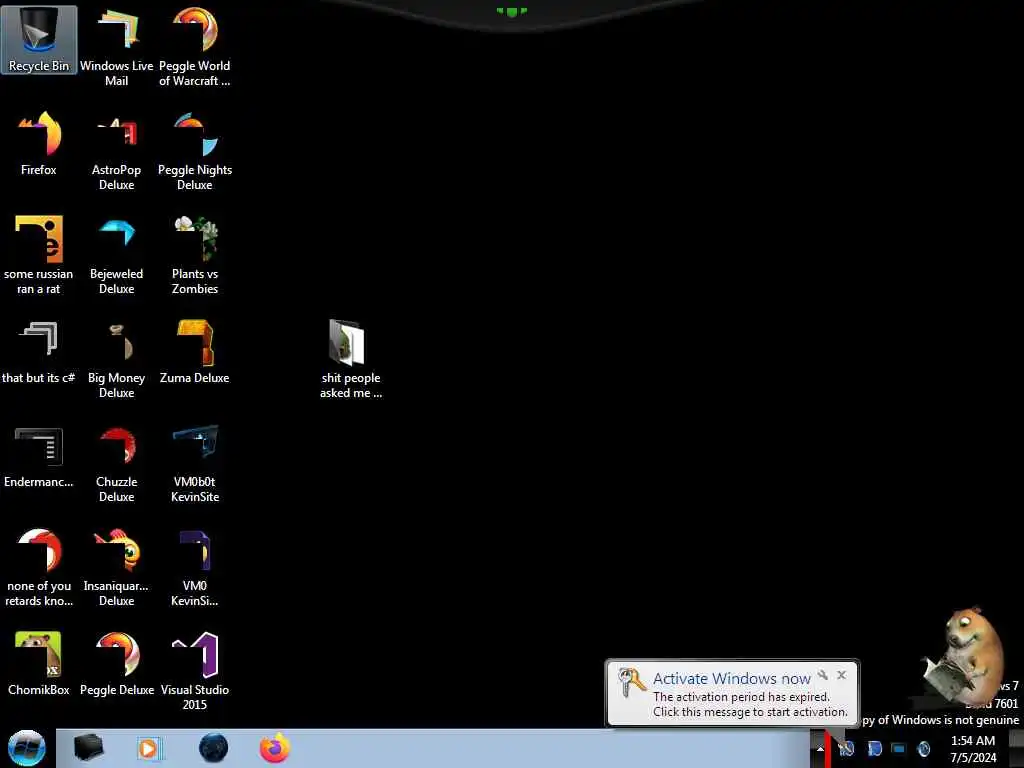Click the Windows activation key tray icon

(x=846, y=748)
